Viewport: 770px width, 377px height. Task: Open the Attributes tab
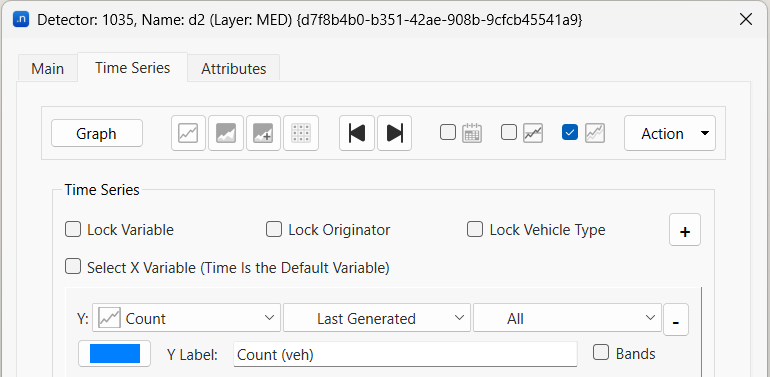234,68
